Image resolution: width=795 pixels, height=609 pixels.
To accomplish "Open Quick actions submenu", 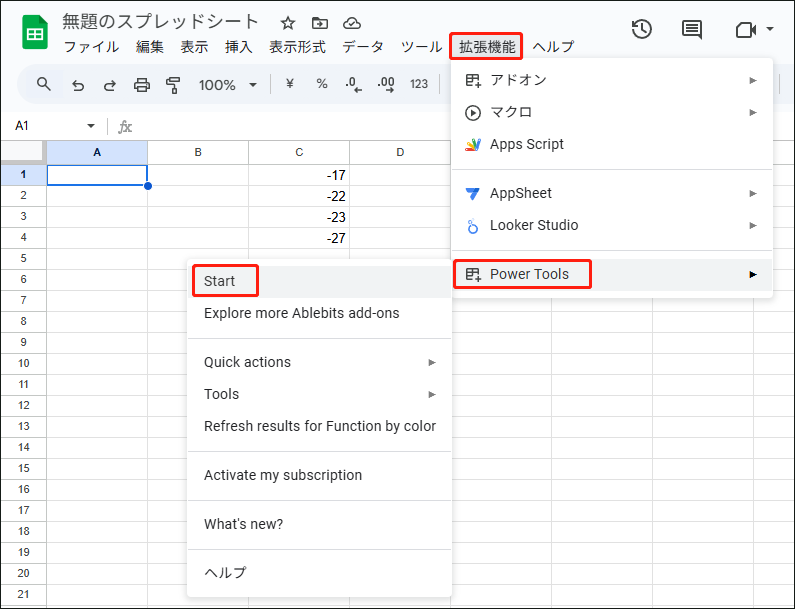I will (319, 362).
